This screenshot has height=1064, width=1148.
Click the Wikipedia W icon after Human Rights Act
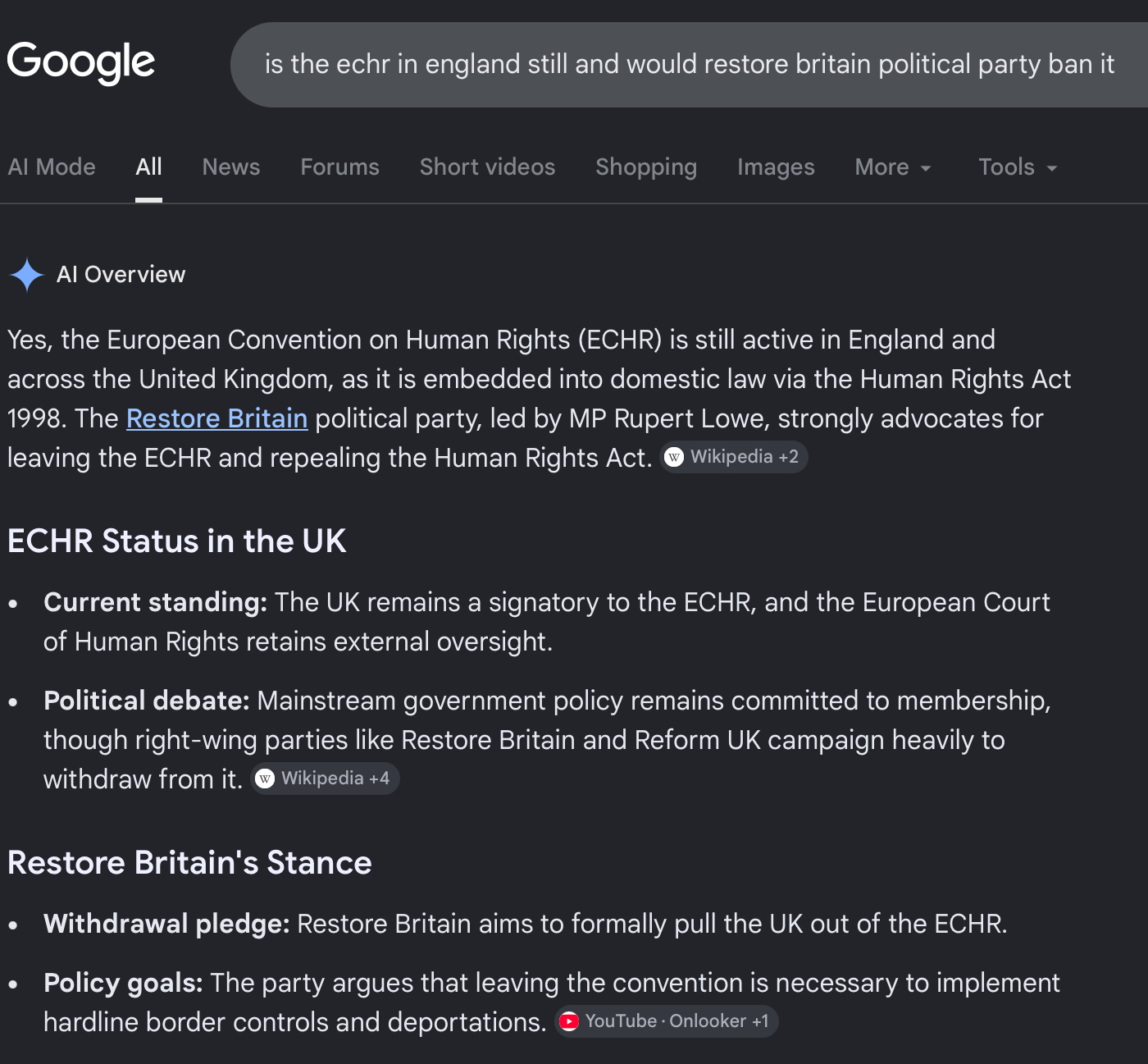tap(674, 457)
